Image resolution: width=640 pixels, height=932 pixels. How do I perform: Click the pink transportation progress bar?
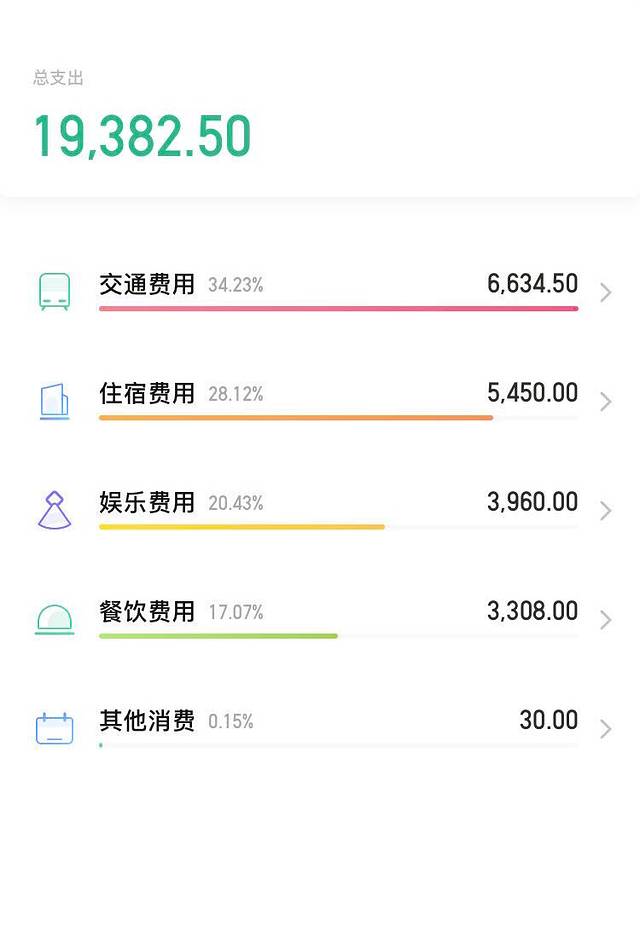[338, 309]
